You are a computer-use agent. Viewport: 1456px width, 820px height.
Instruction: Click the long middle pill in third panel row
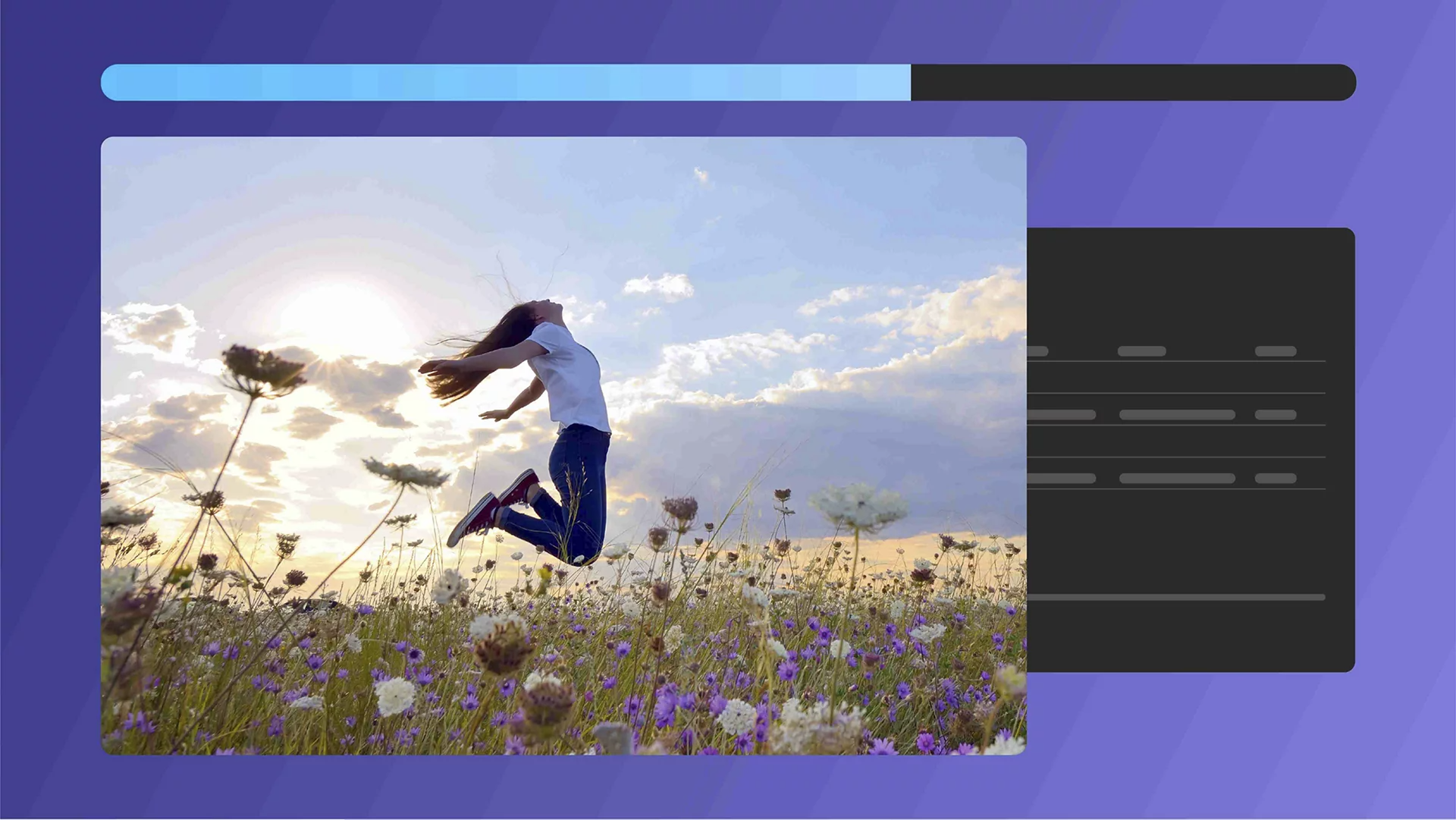(1177, 479)
